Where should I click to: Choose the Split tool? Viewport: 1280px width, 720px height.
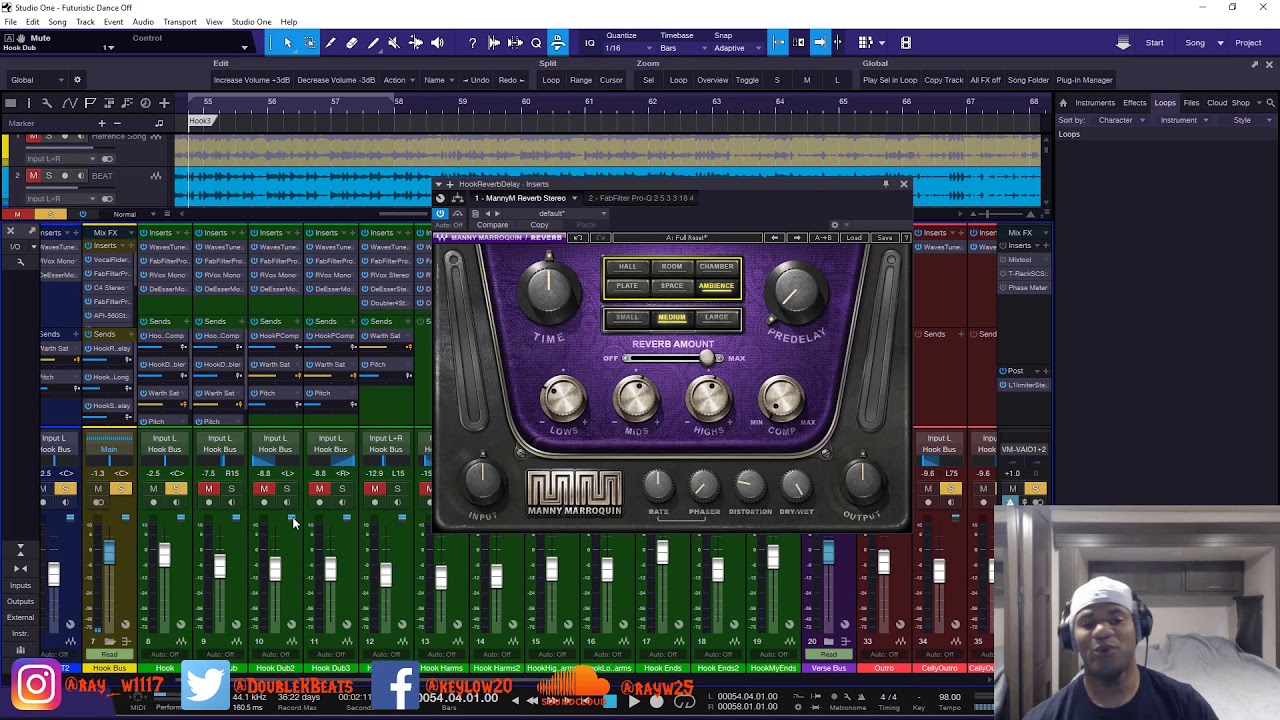(x=330, y=43)
